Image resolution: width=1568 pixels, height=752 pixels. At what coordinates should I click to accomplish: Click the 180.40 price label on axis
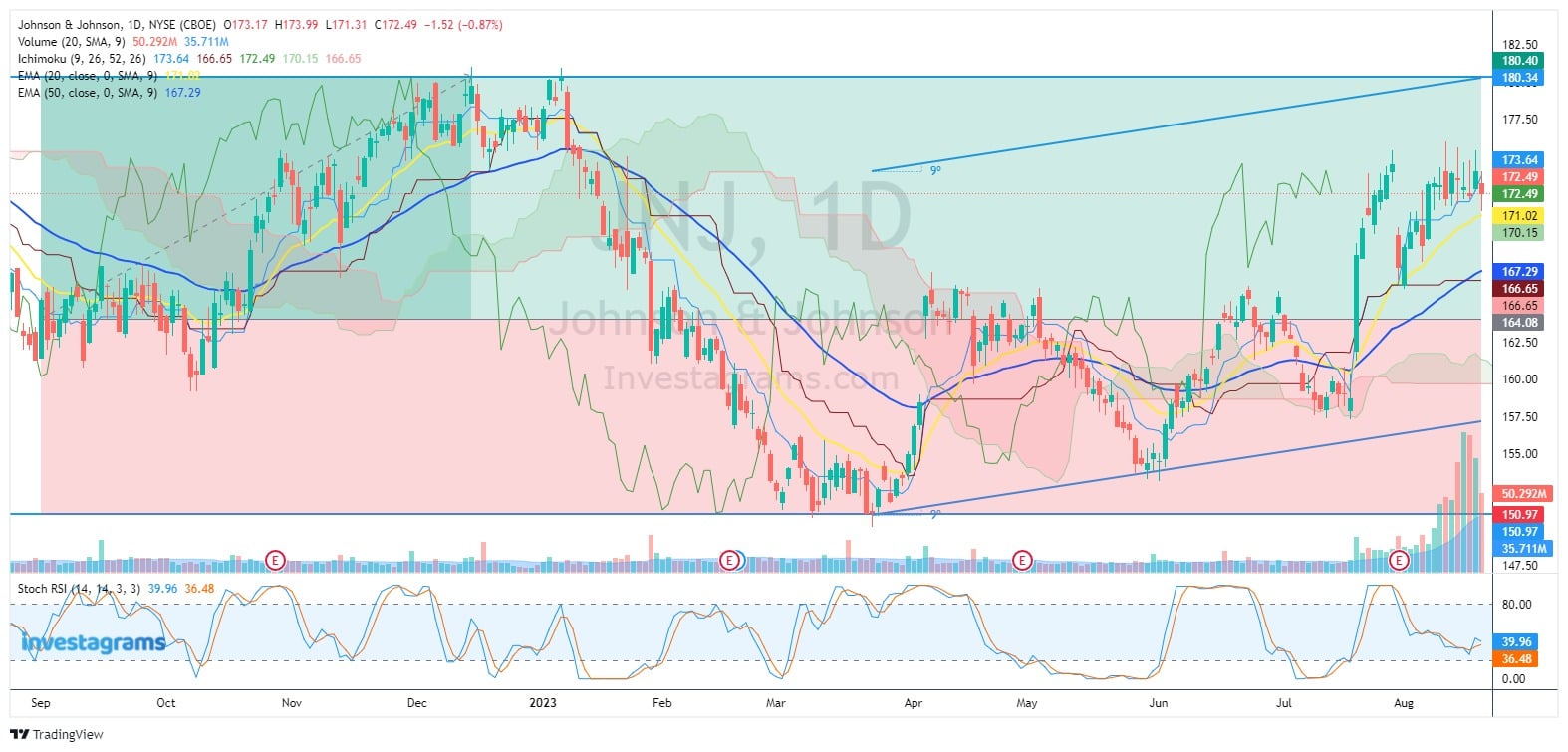(1520, 61)
